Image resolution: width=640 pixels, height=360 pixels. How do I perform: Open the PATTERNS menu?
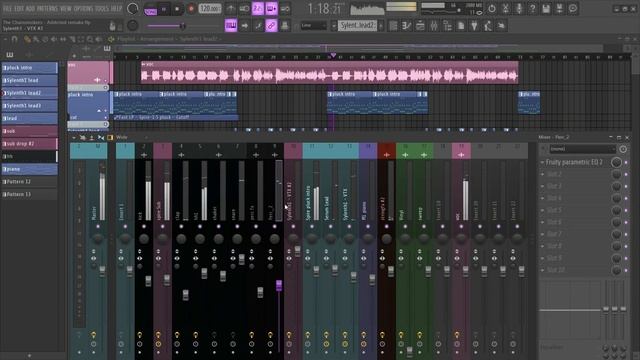pos(48,9)
